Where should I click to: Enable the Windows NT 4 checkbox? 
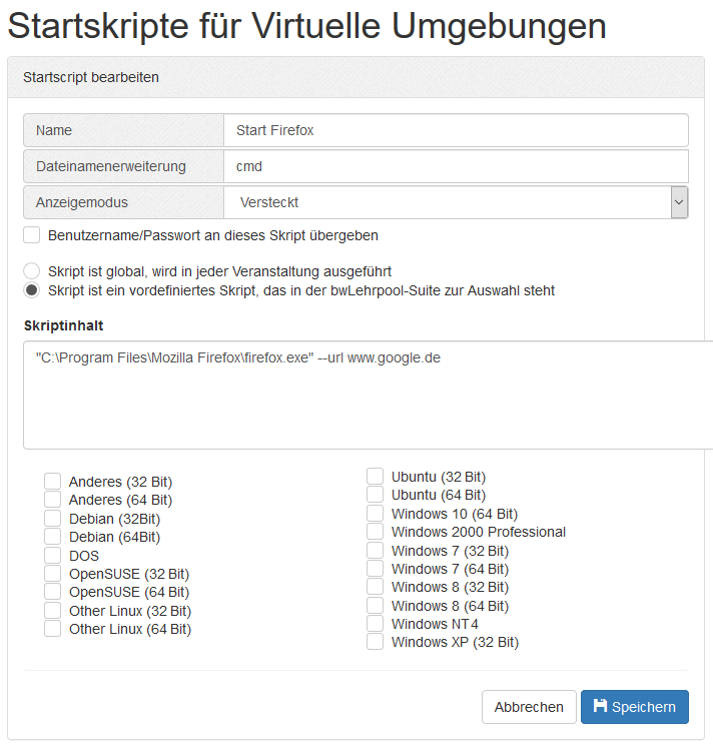pos(375,624)
